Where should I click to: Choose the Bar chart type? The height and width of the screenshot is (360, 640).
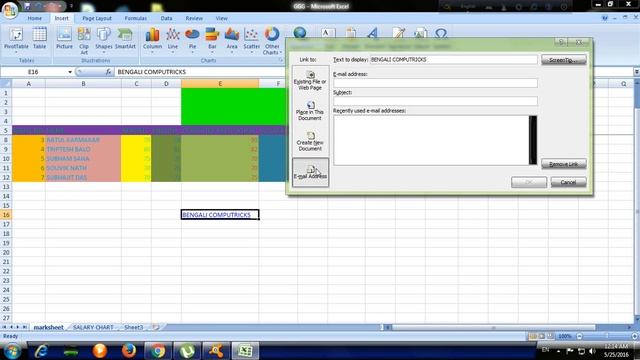point(212,40)
